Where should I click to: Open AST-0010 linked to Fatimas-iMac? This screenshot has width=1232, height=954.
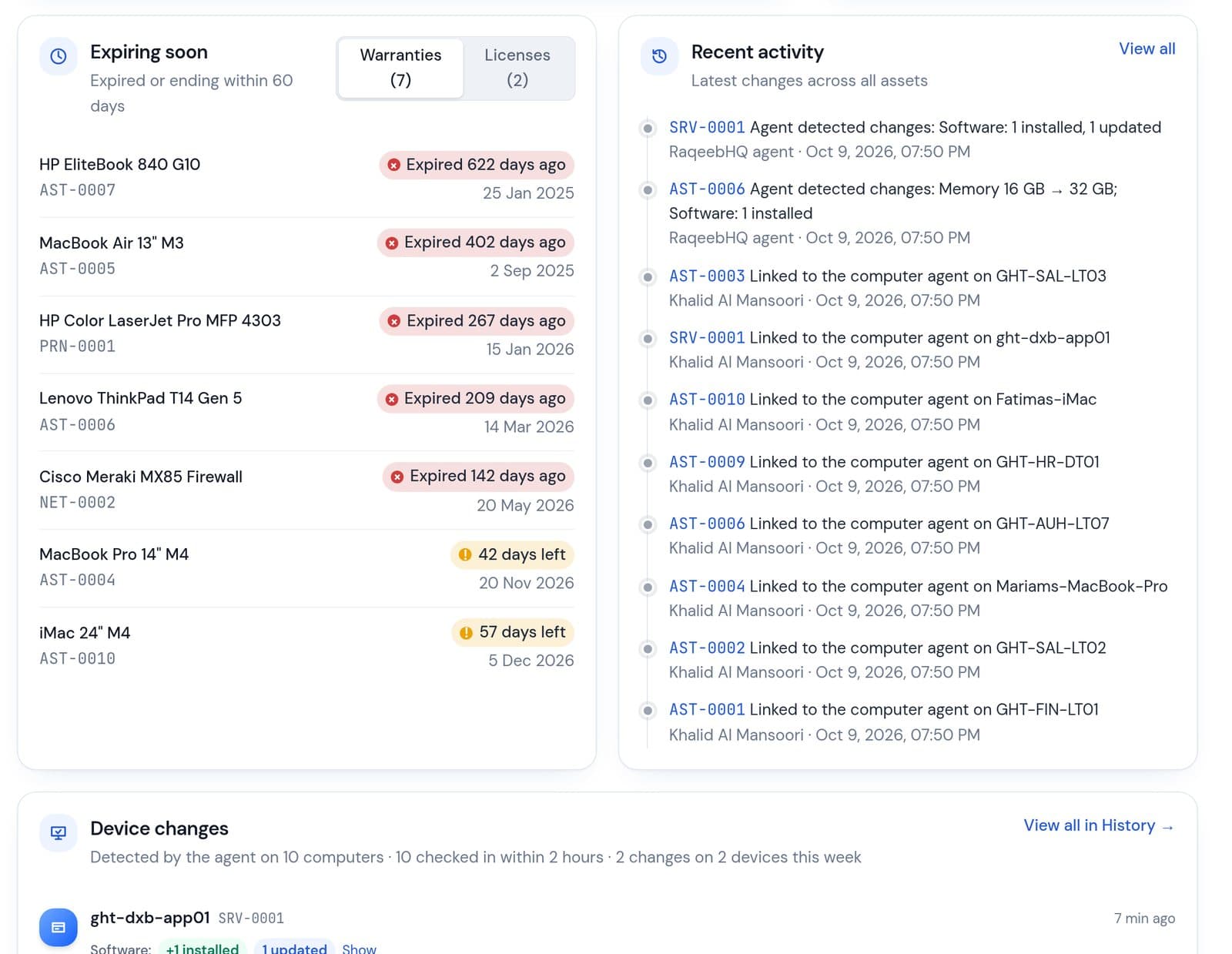tap(707, 399)
